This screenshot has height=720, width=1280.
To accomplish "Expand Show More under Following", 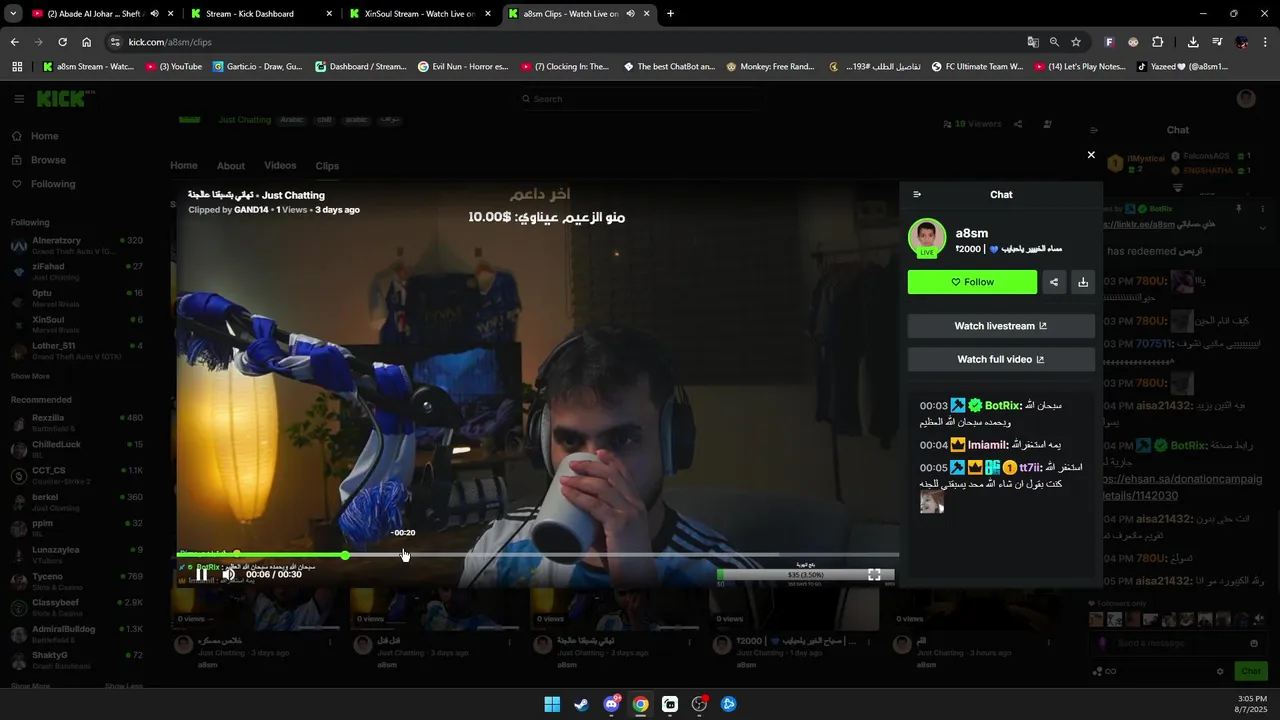I will coord(30,376).
